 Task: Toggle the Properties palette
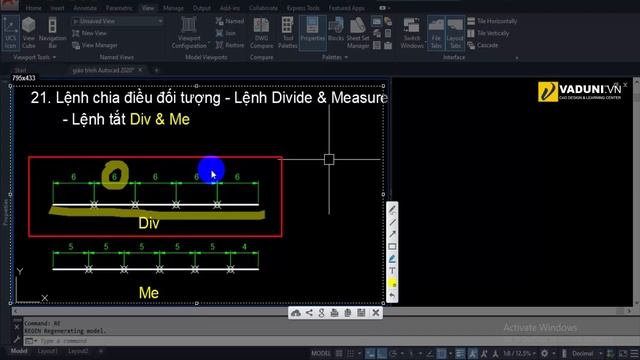click(312, 33)
